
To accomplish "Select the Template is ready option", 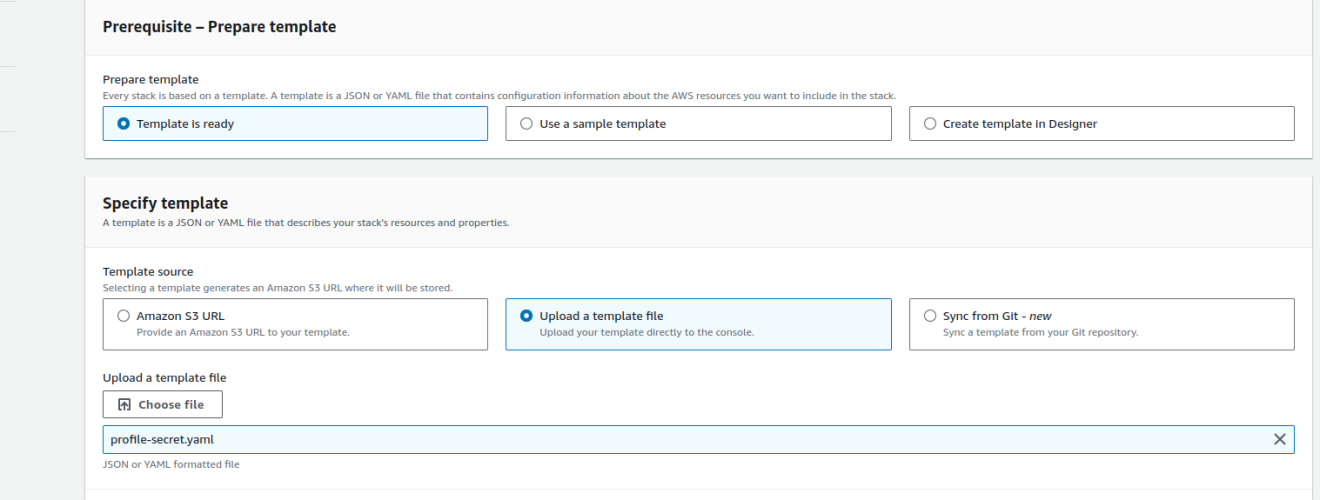I will 295,124.
